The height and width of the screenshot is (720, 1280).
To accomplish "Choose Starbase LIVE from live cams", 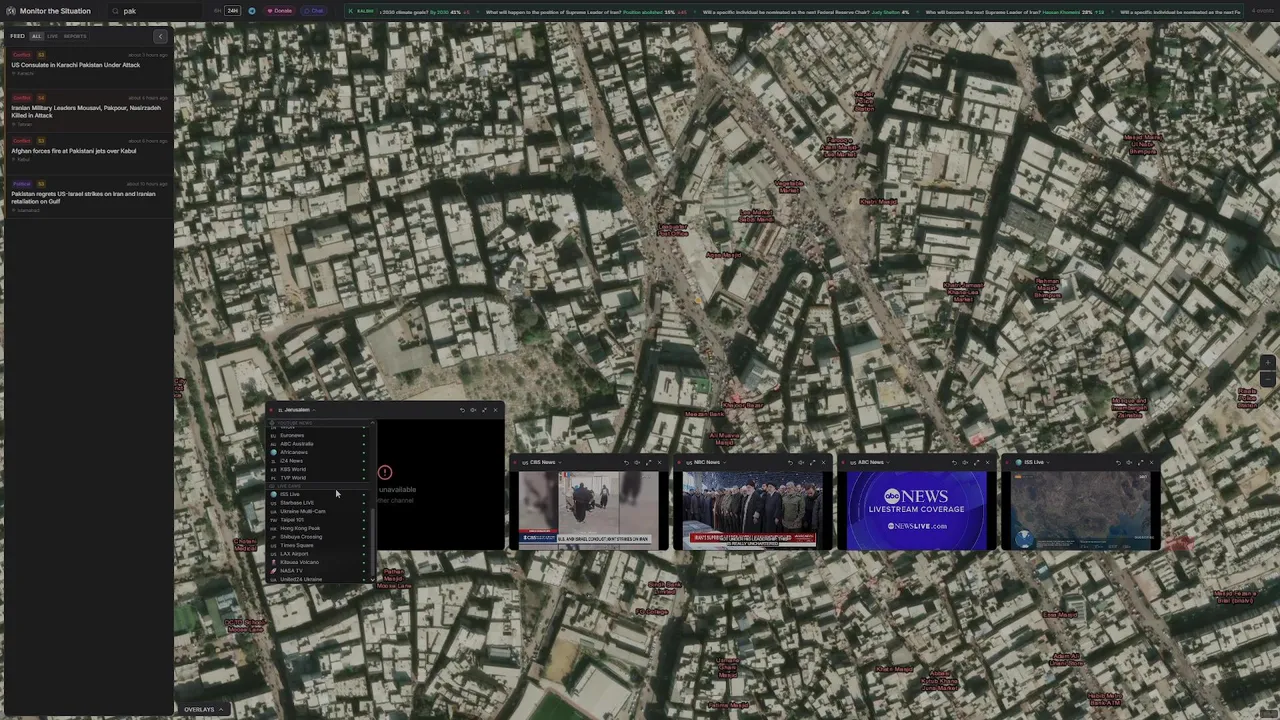I will pos(319,503).
